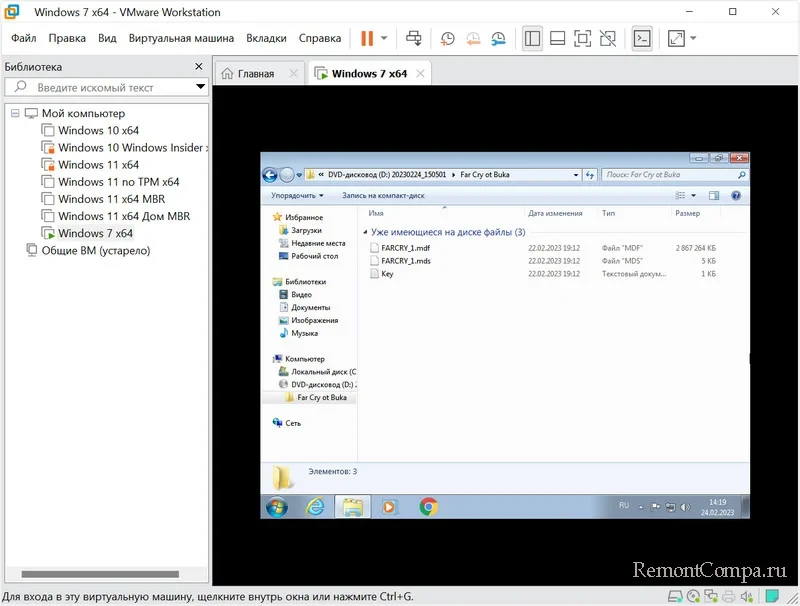This screenshot has height=606, width=800.
Task: Send Ctrl+Alt+Del to the virtual machine
Action: coord(414,38)
